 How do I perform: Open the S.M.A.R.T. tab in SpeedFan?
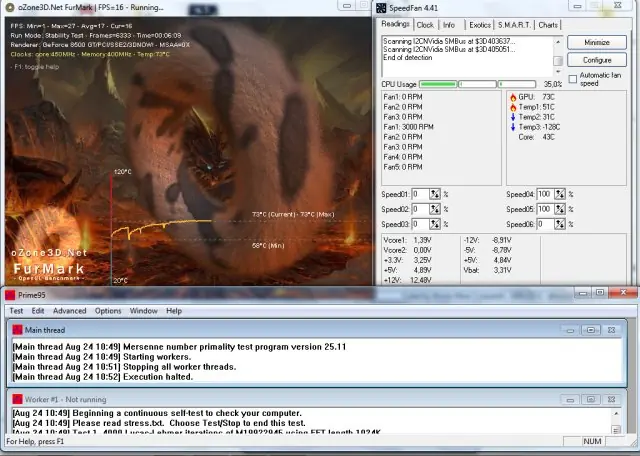pyautogui.click(x=514, y=25)
